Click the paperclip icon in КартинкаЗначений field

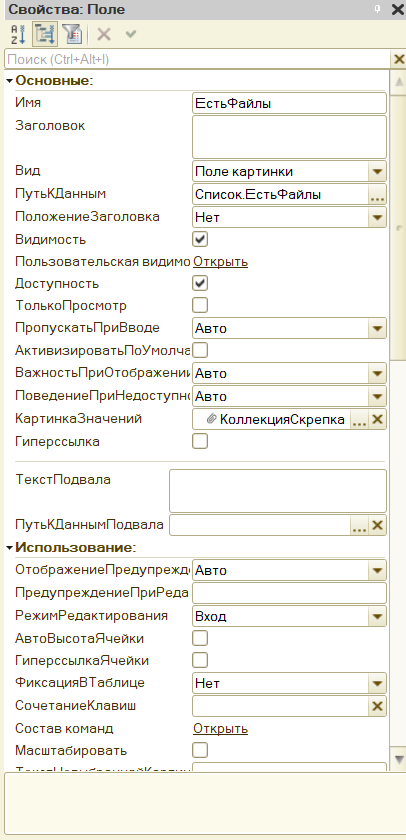coord(211,420)
